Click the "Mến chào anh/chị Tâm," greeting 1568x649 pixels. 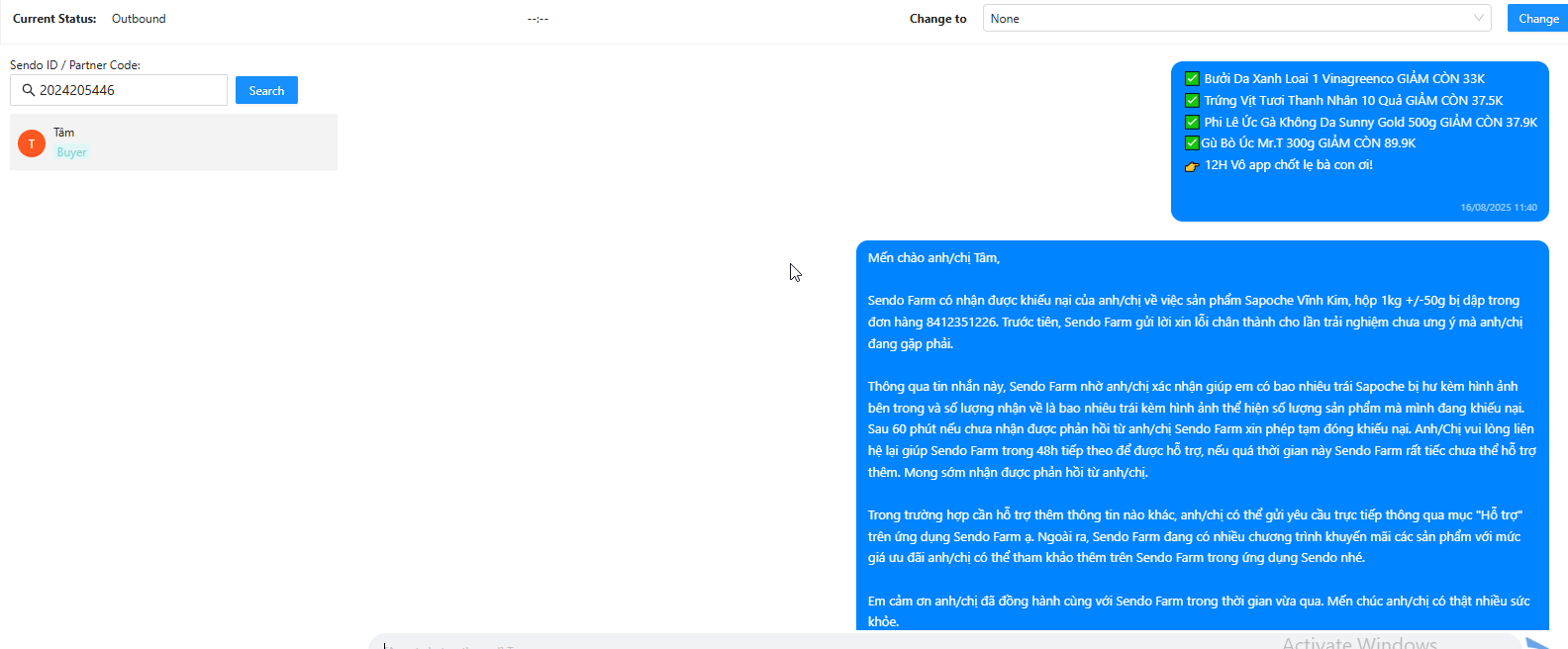pos(933,257)
